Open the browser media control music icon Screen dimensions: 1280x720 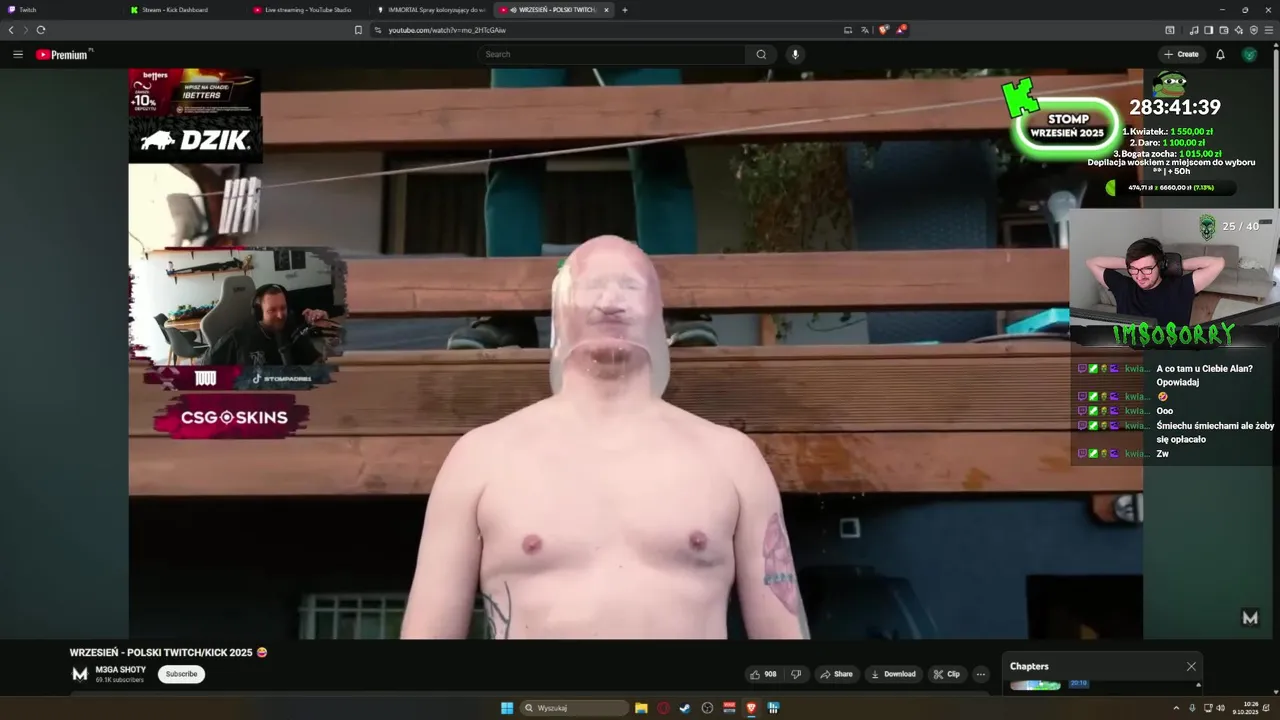coord(1194,30)
